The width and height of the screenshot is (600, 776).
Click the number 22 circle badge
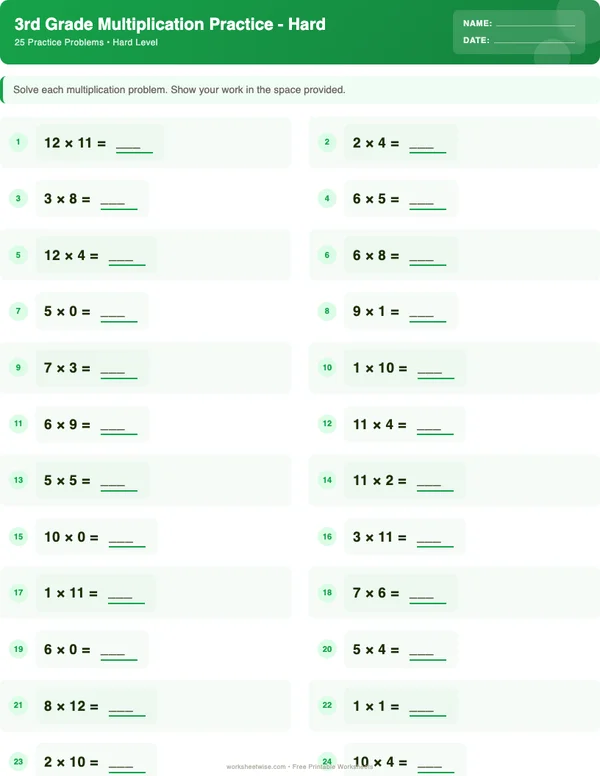[x=327, y=705]
